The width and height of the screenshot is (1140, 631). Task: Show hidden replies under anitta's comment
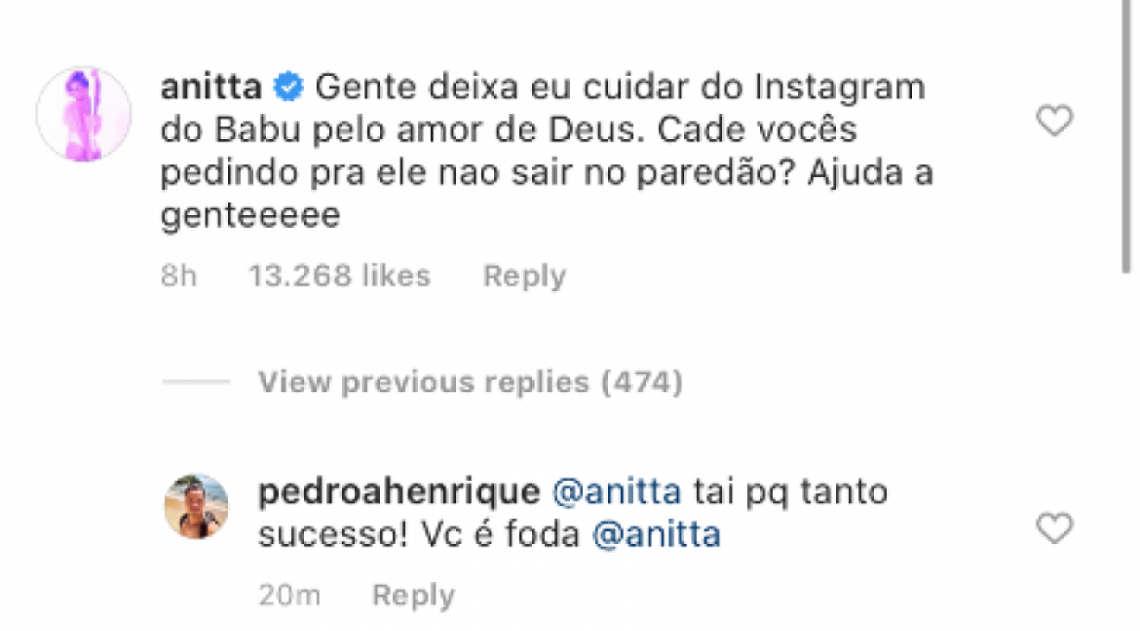(x=470, y=381)
